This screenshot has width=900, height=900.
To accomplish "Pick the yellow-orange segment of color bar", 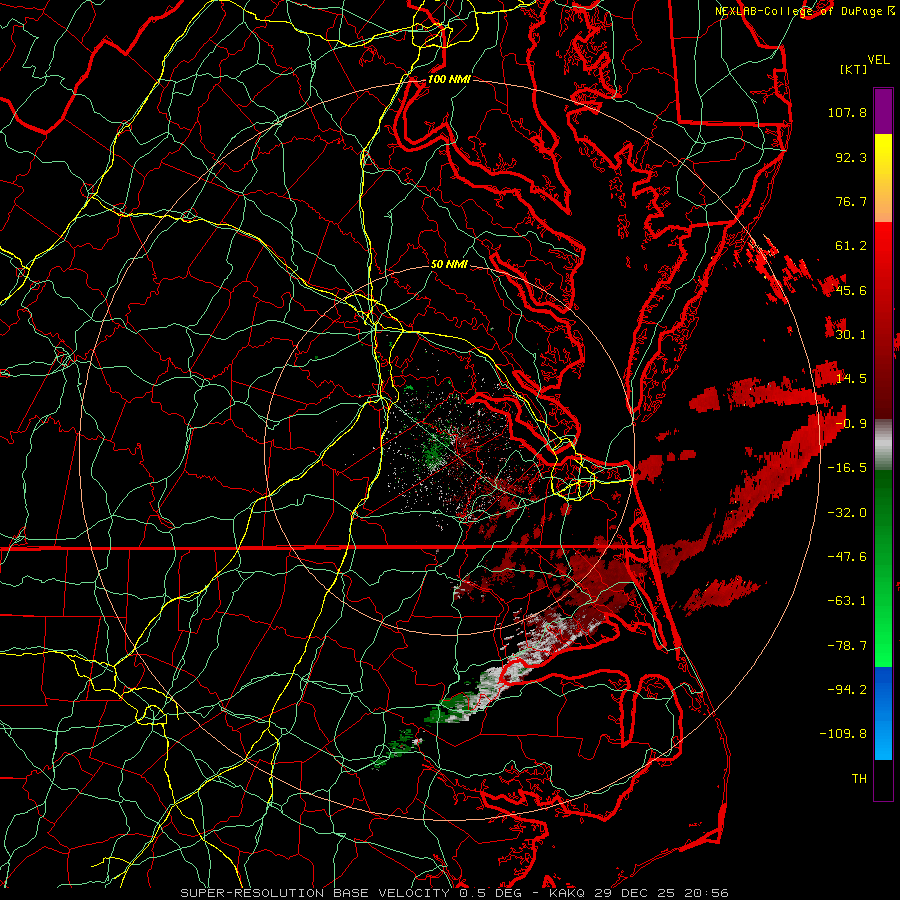I will 883,178.
